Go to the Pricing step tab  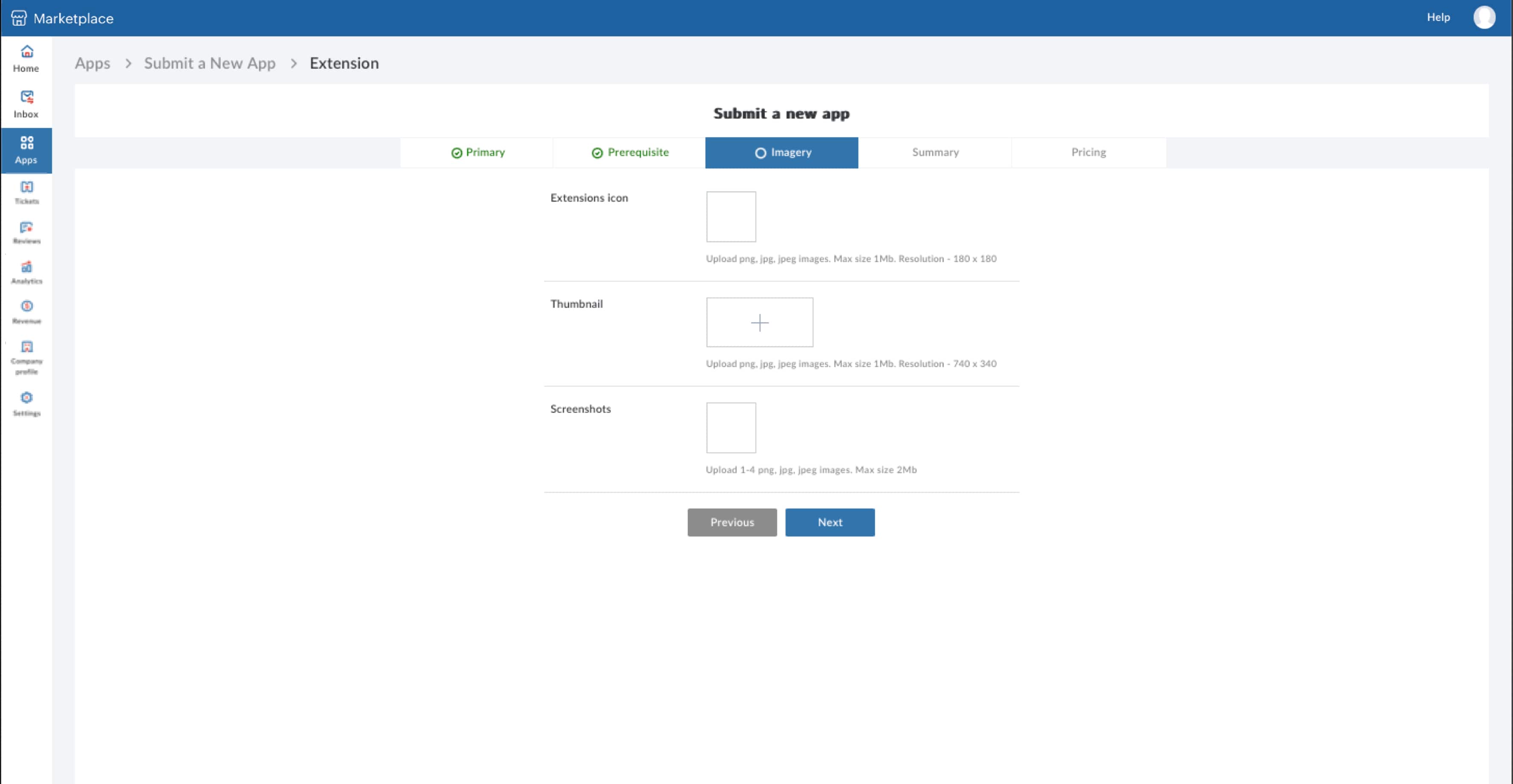1089,153
